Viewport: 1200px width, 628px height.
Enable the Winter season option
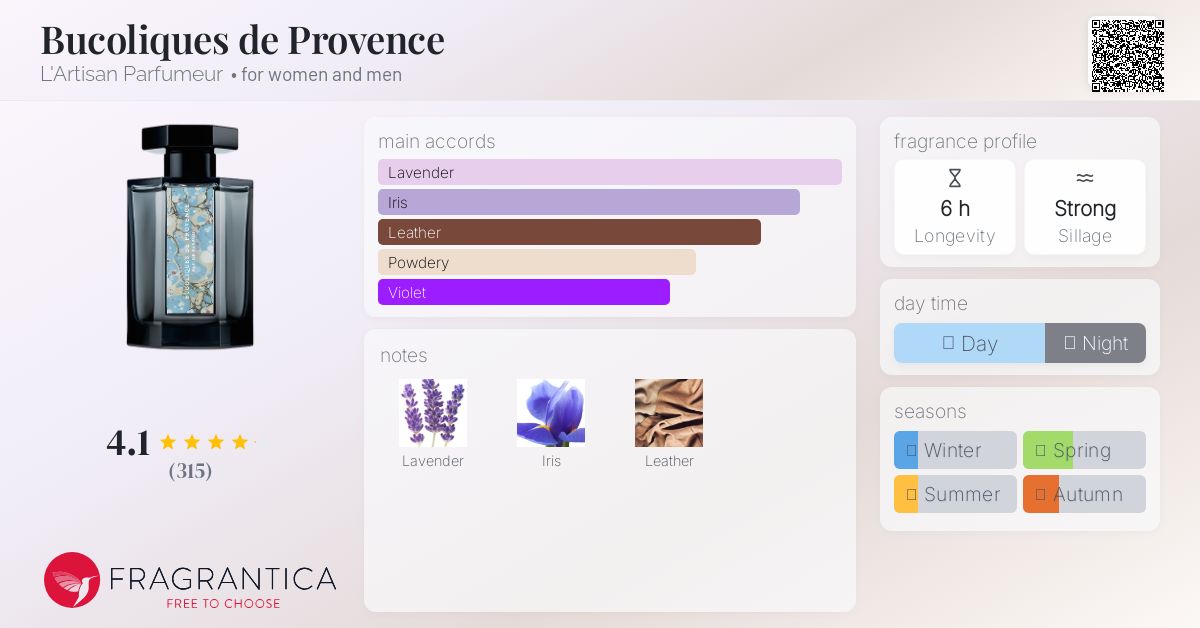click(x=955, y=450)
